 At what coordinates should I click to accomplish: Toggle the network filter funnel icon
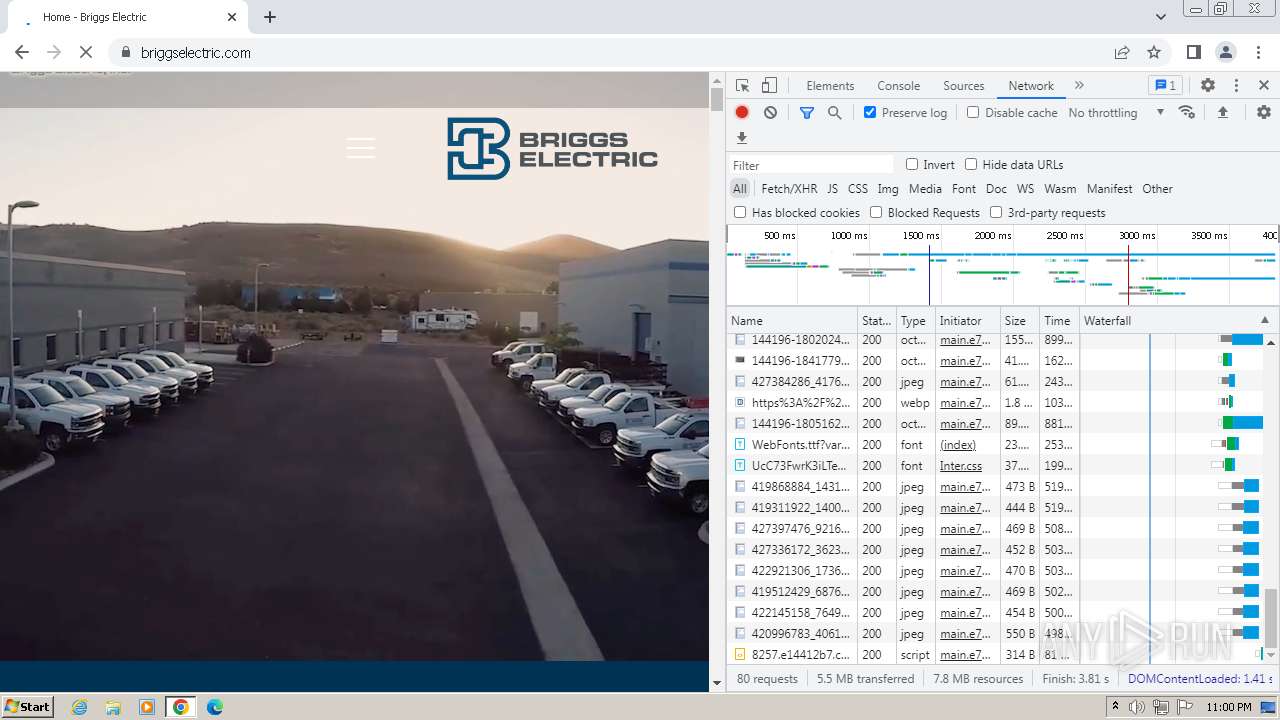pyautogui.click(x=807, y=113)
